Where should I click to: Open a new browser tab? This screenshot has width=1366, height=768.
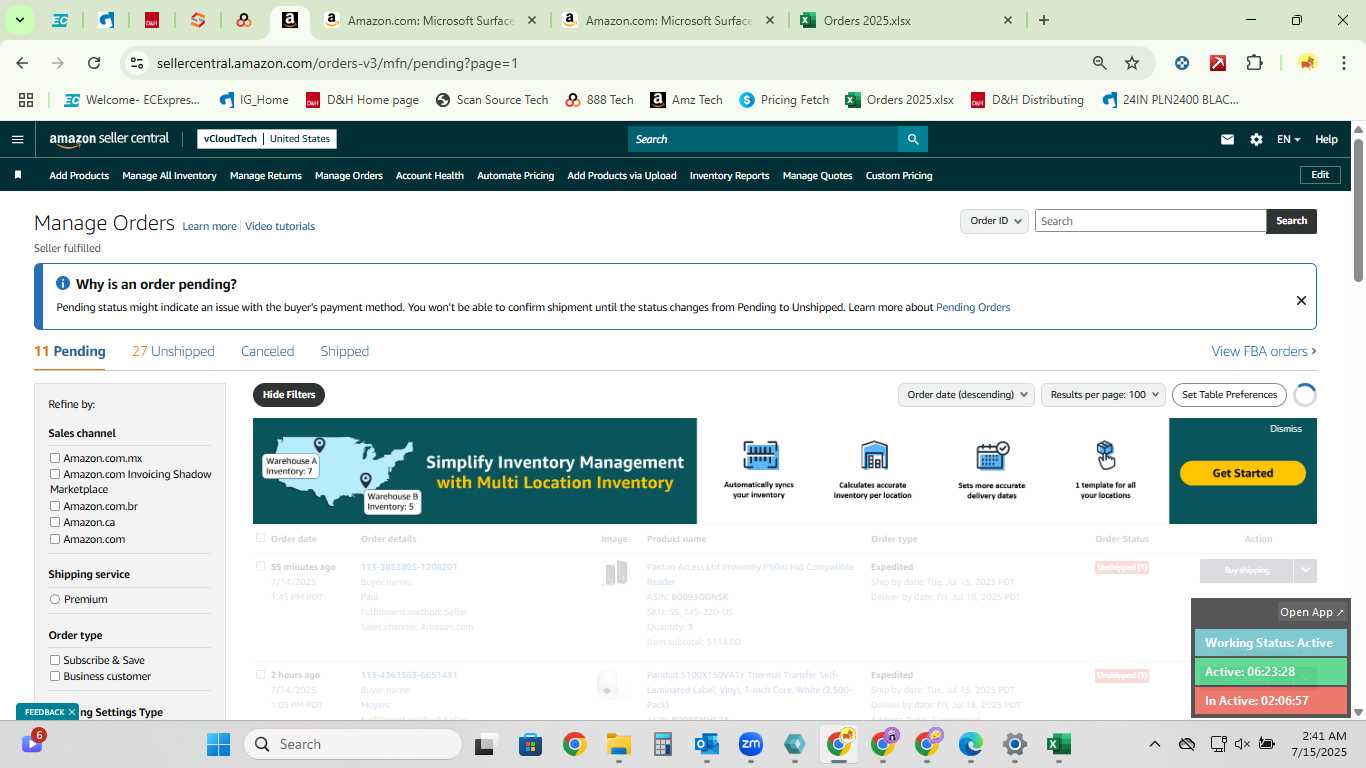point(1044,20)
